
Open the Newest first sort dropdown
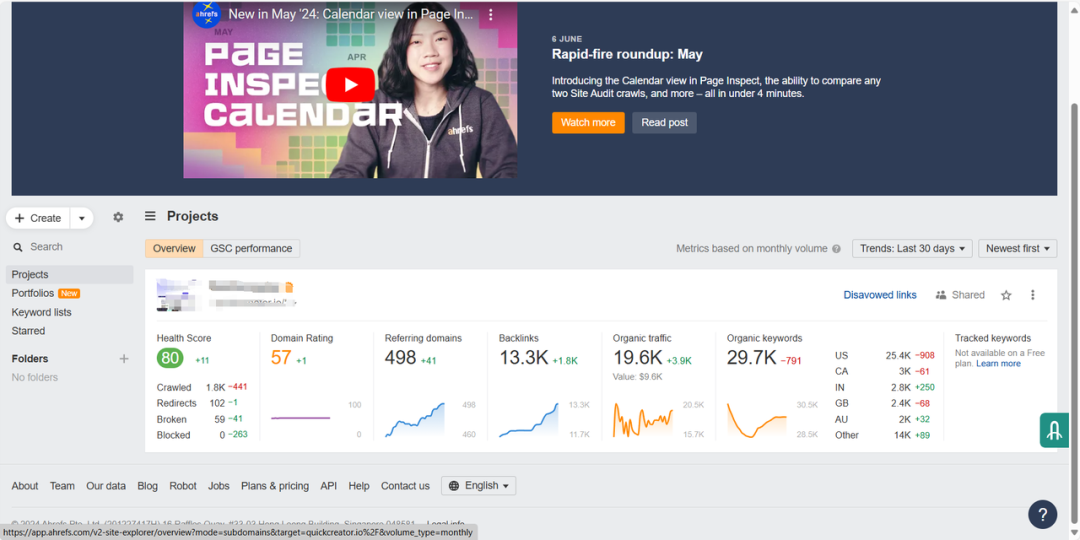click(x=1017, y=249)
